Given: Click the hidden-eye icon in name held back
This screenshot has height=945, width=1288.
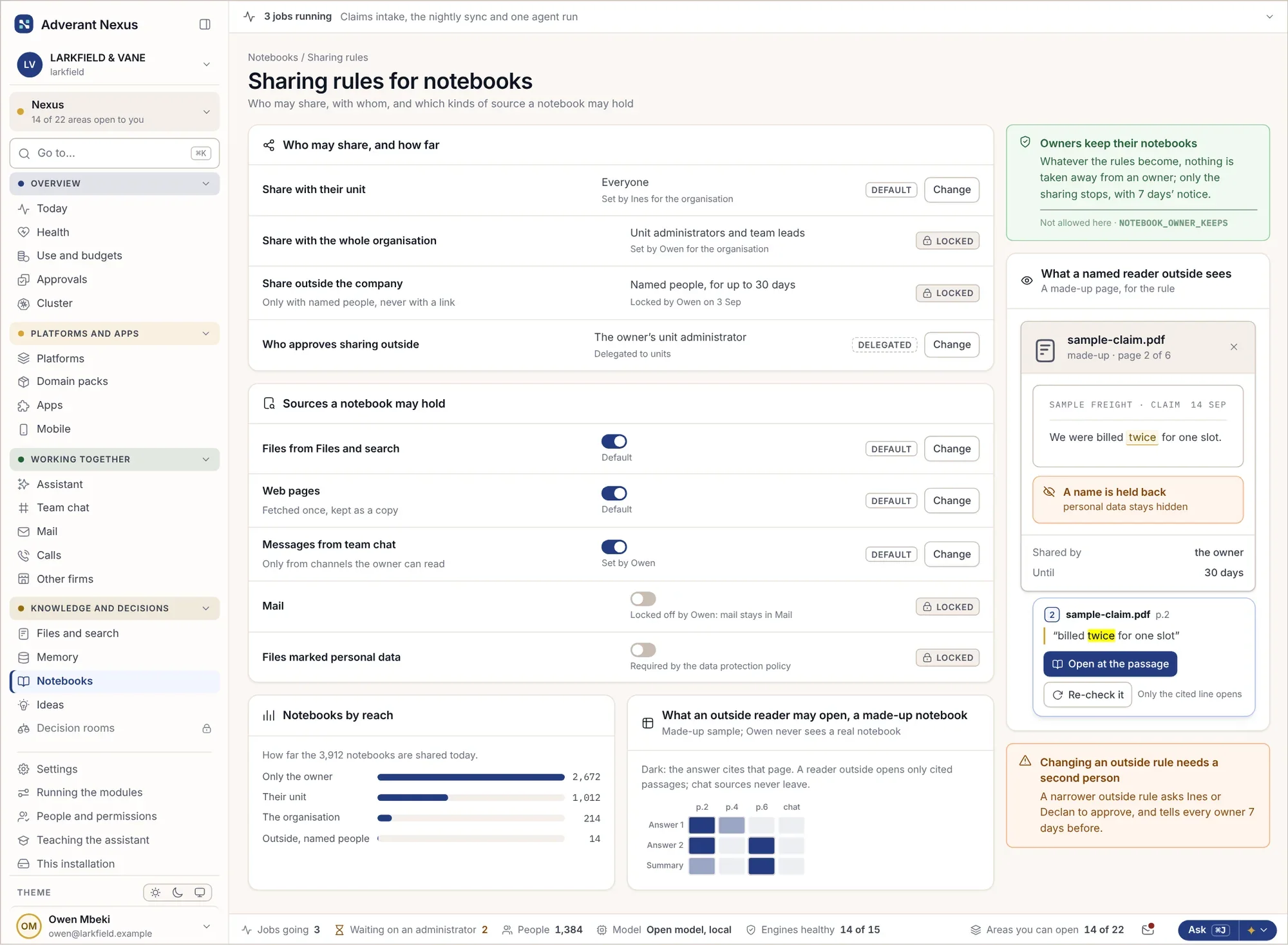Looking at the screenshot, I should [x=1049, y=492].
